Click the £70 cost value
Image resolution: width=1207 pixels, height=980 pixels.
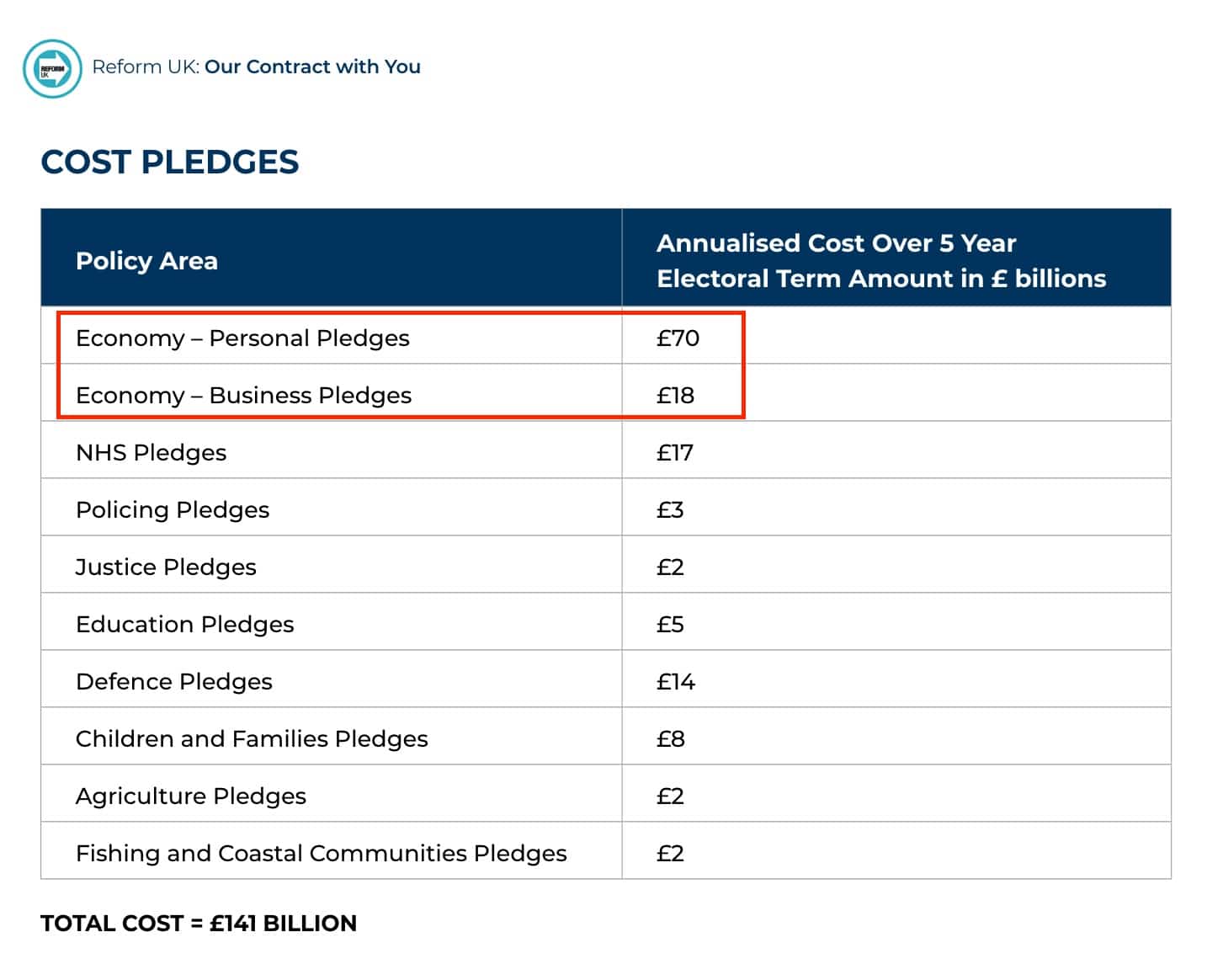[678, 338]
